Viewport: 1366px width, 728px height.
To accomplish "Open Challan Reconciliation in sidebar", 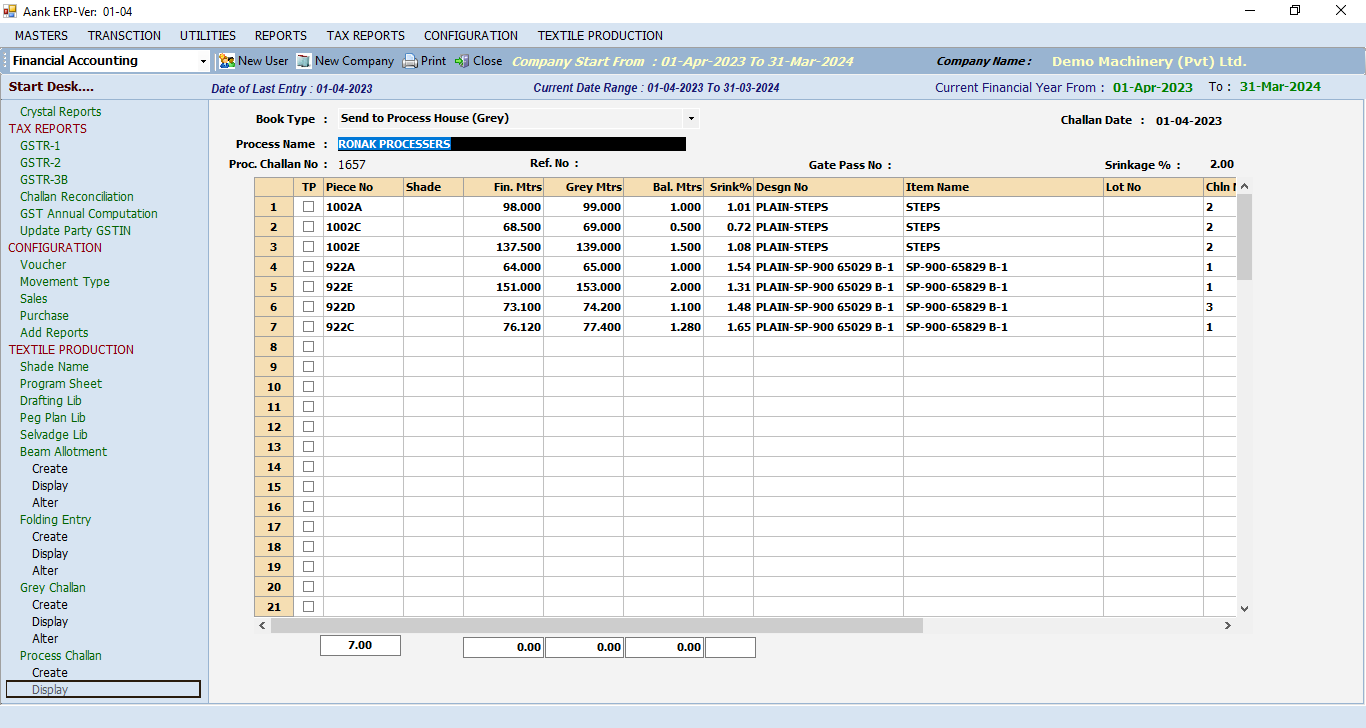I will pos(77,197).
